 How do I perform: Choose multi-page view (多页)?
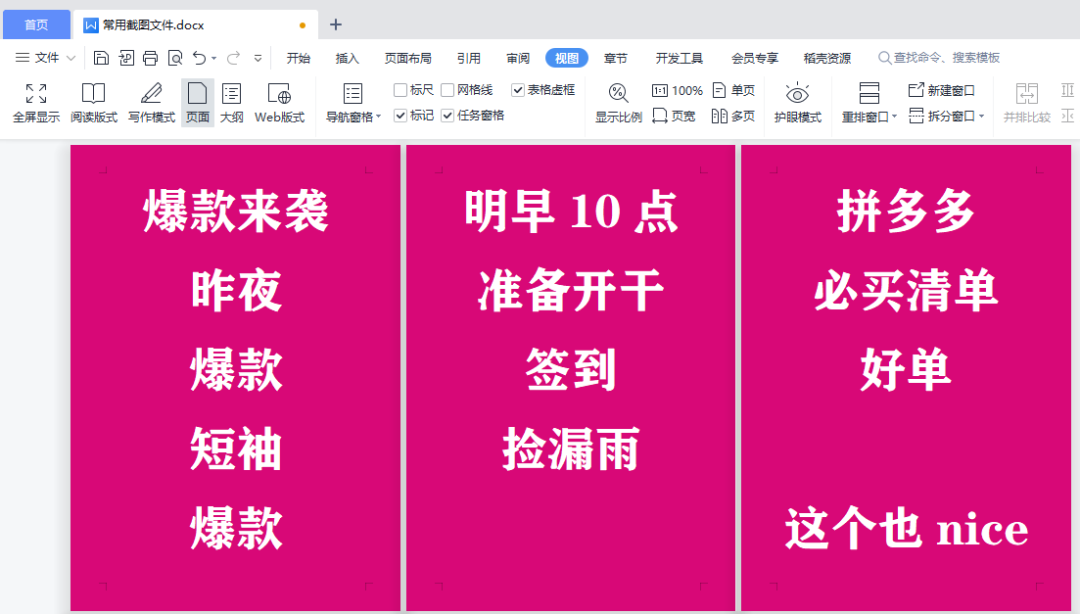pos(734,116)
